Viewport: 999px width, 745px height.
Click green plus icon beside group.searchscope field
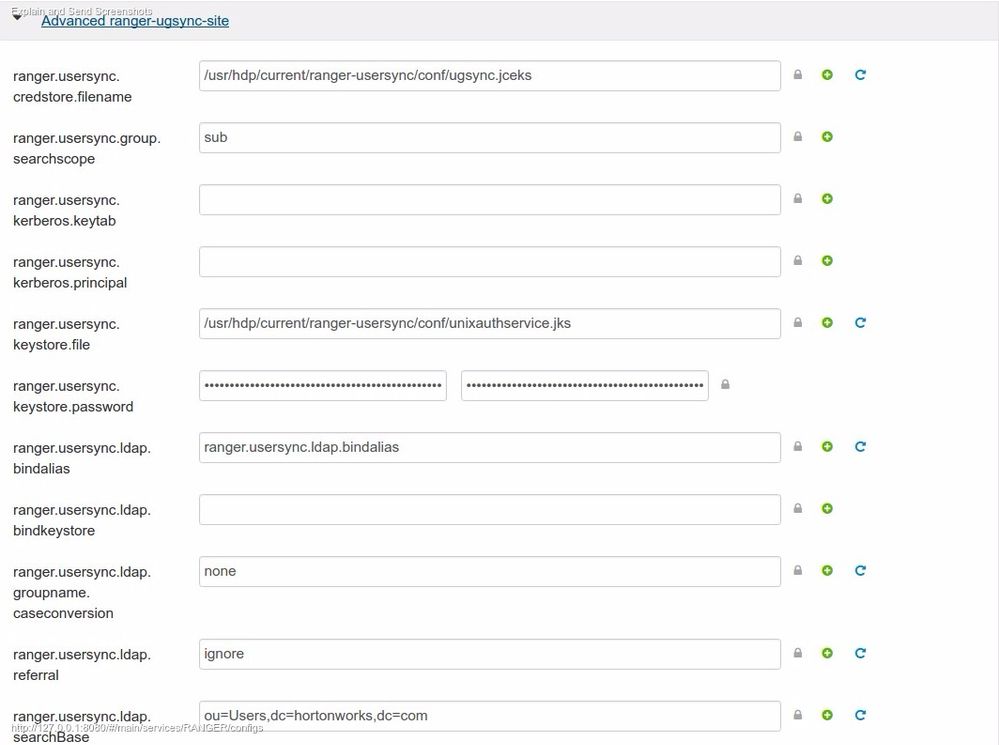point(827,137)
